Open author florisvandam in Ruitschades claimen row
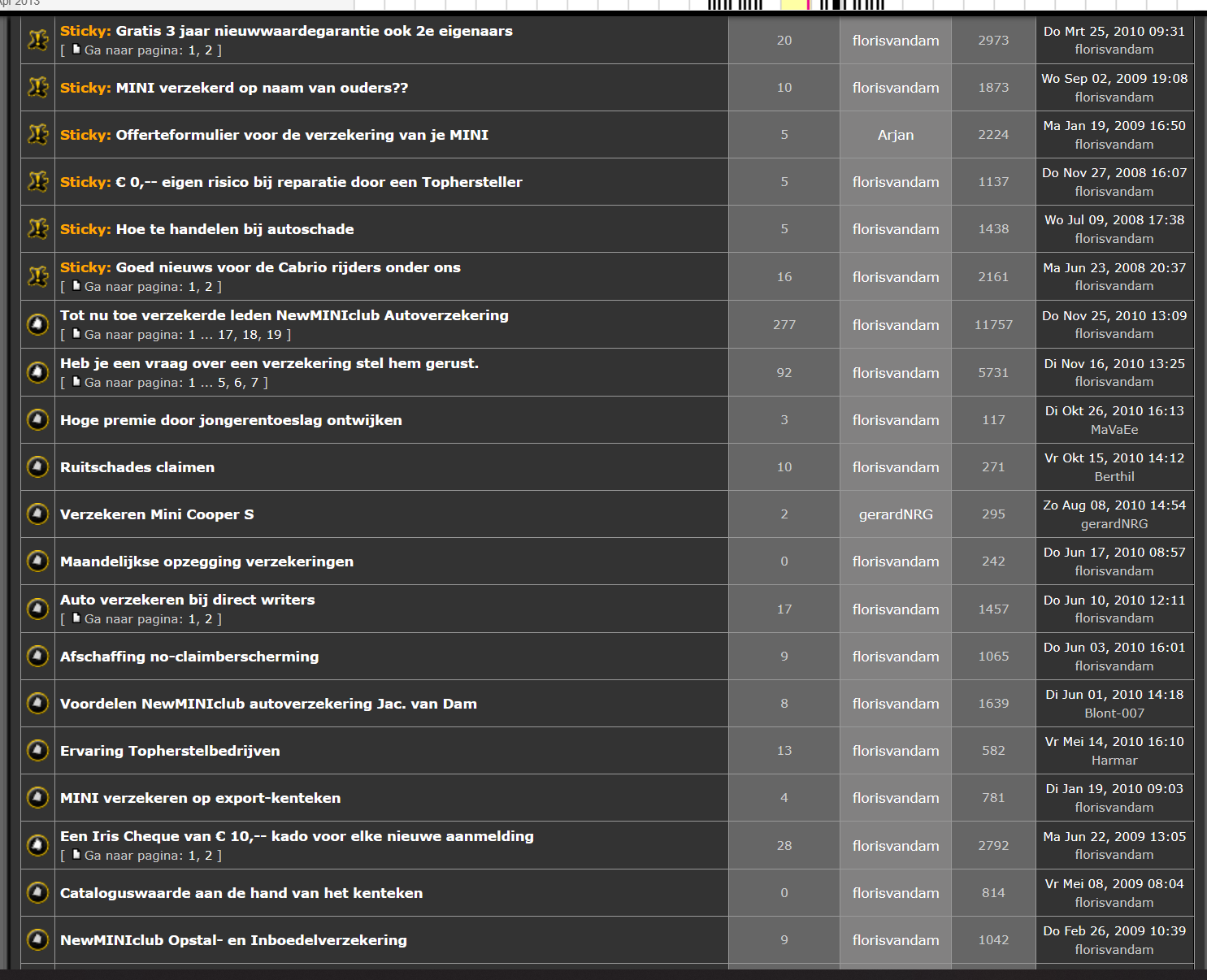1207x980 pixels. [x=896, y=467]
